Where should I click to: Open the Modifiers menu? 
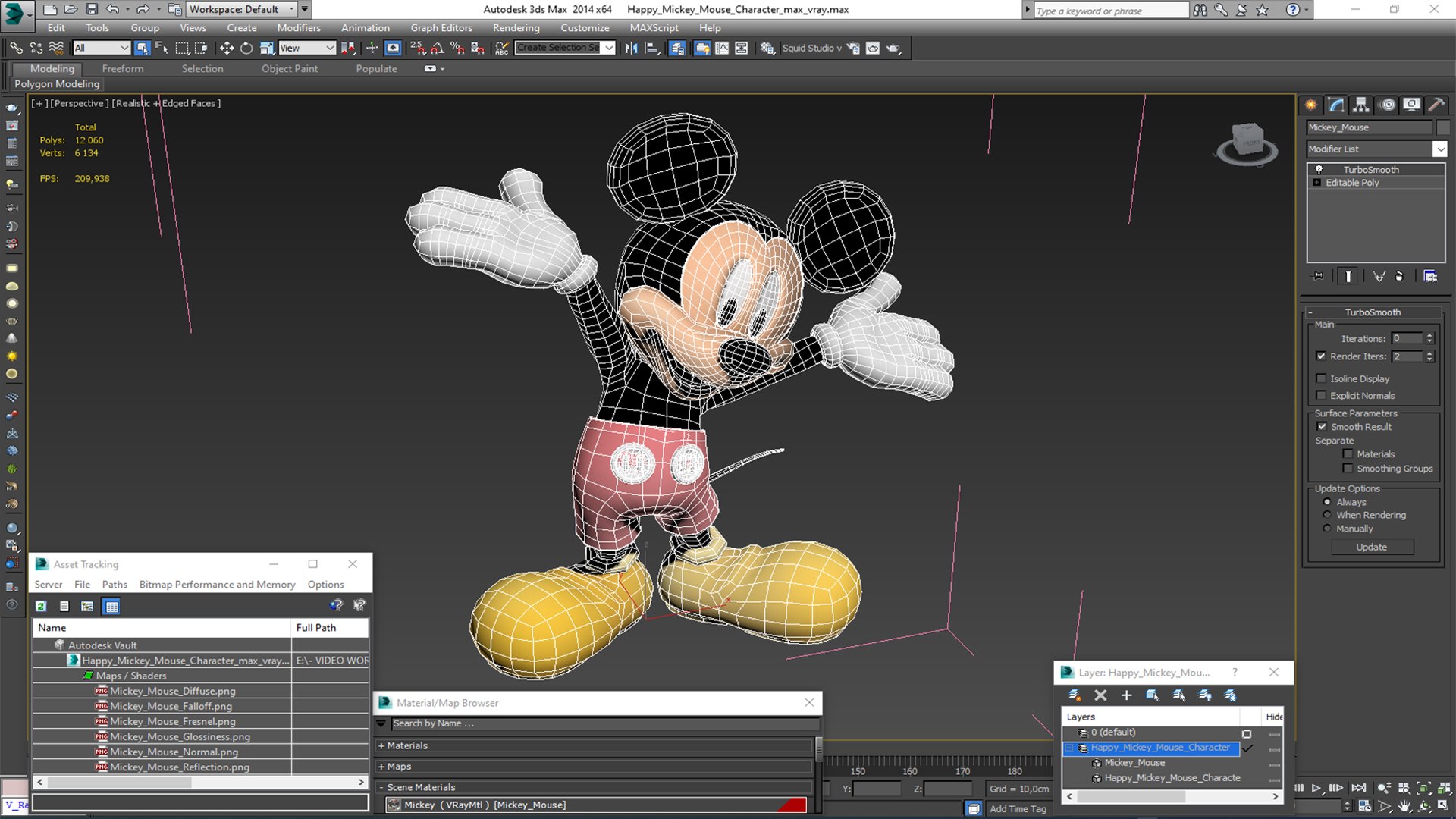click(x=299, y=28)
